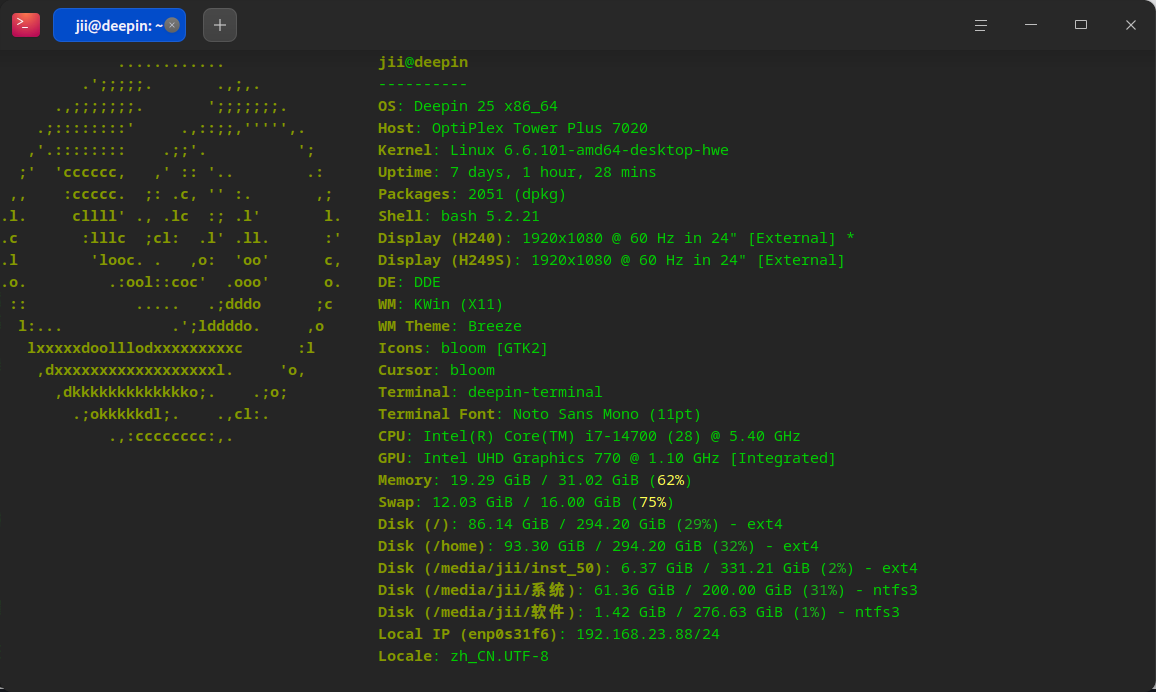Click the Memory line 19.29 GiB / 31.02 GiB

pos(535,480)
